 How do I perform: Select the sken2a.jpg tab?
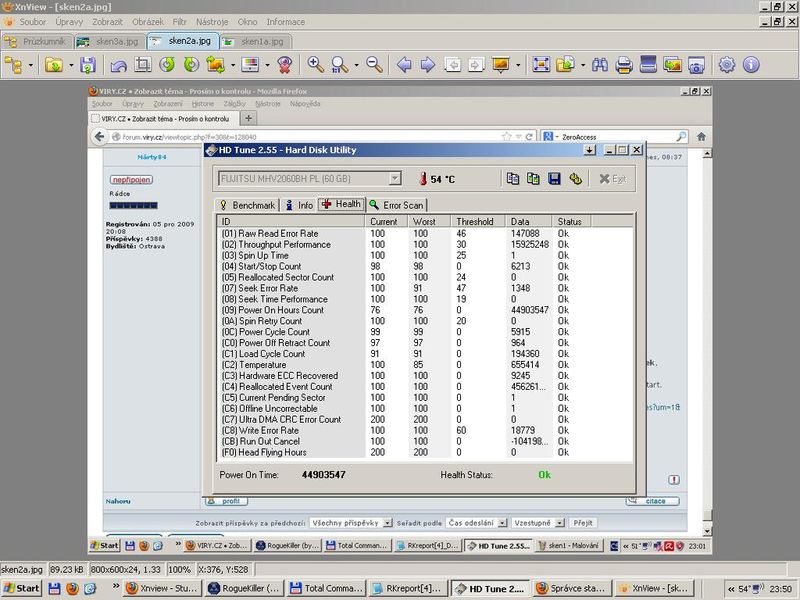tap(183, 41)
